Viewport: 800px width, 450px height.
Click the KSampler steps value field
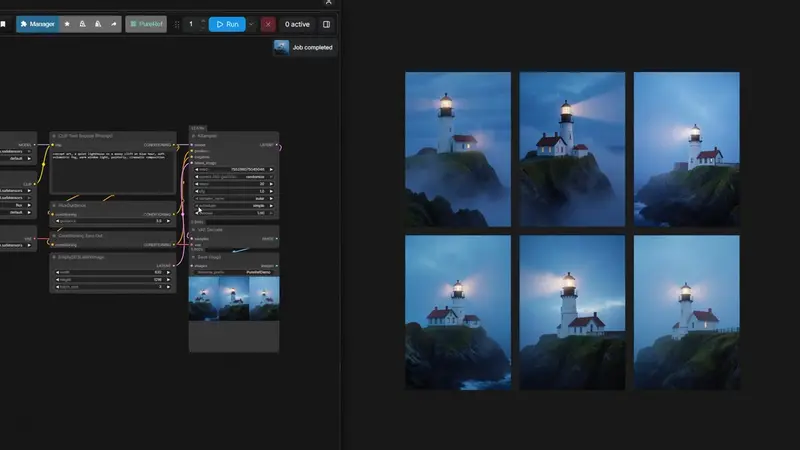click(x=234, y=184)
